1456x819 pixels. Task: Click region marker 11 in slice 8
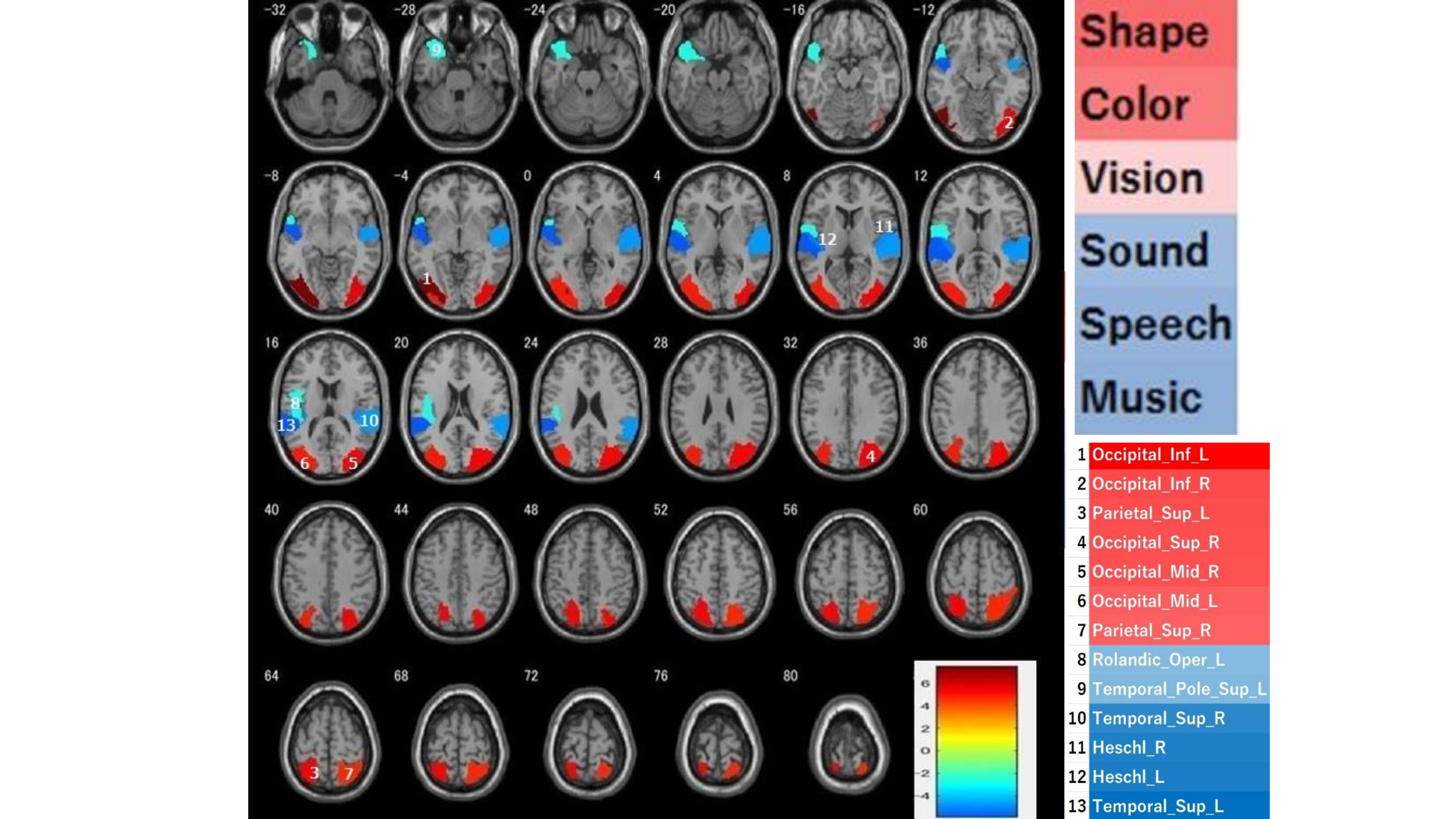tap(884, 227)
